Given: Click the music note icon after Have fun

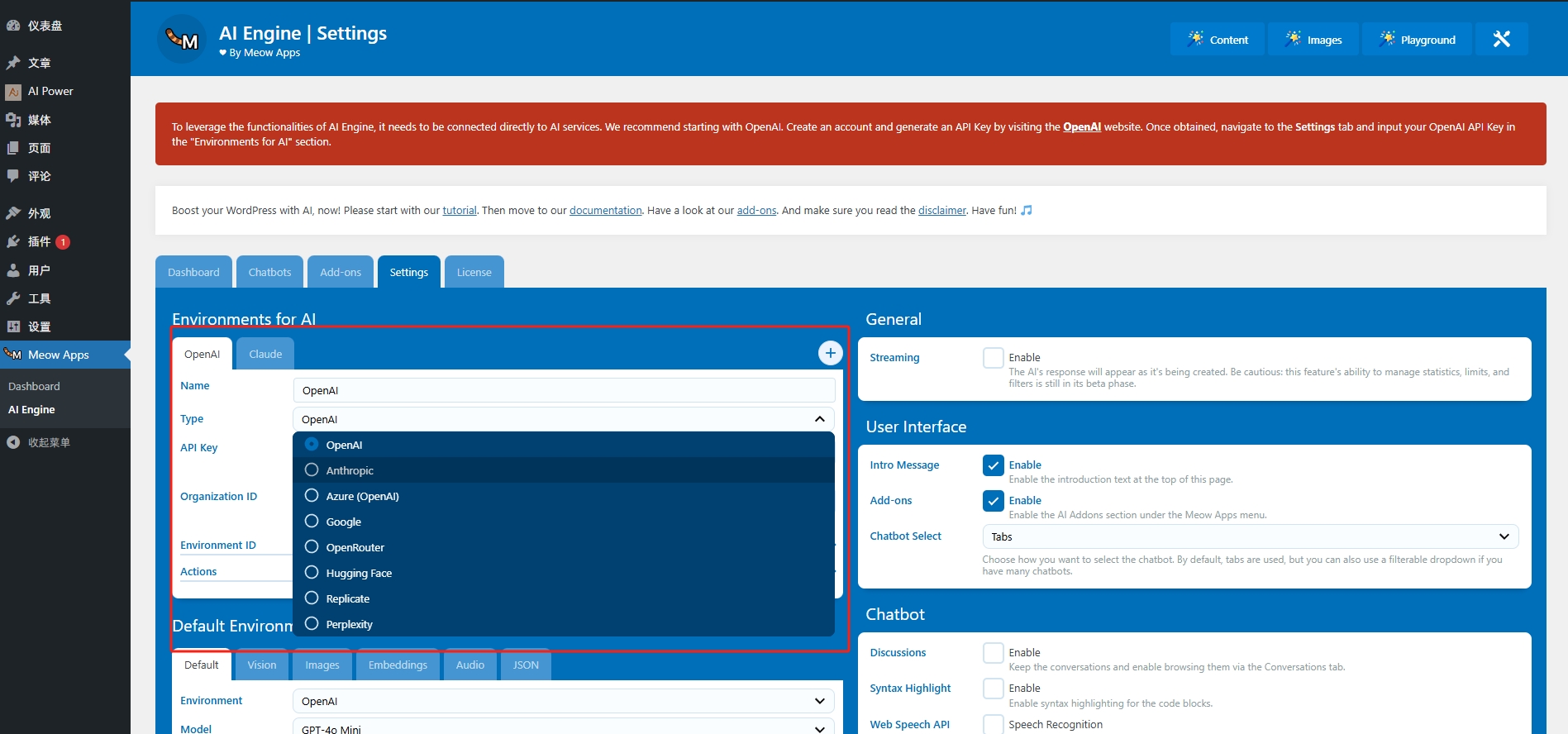Looking at the screenshot, I should pos(1027,211).
